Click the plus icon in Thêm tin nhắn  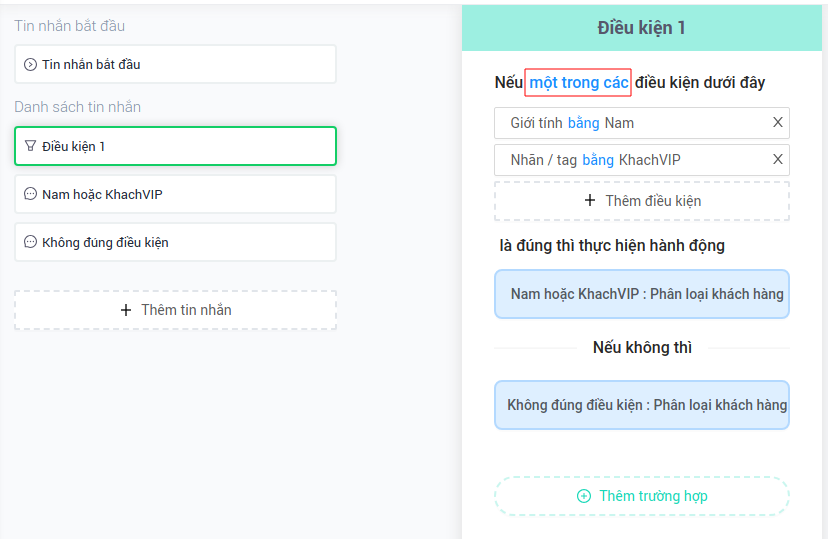[x=126, y=310]
